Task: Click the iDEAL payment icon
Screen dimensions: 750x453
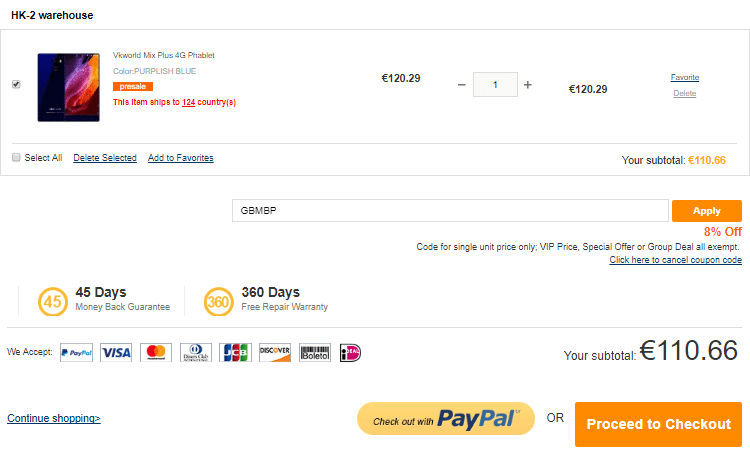Action: coord(350,353)
